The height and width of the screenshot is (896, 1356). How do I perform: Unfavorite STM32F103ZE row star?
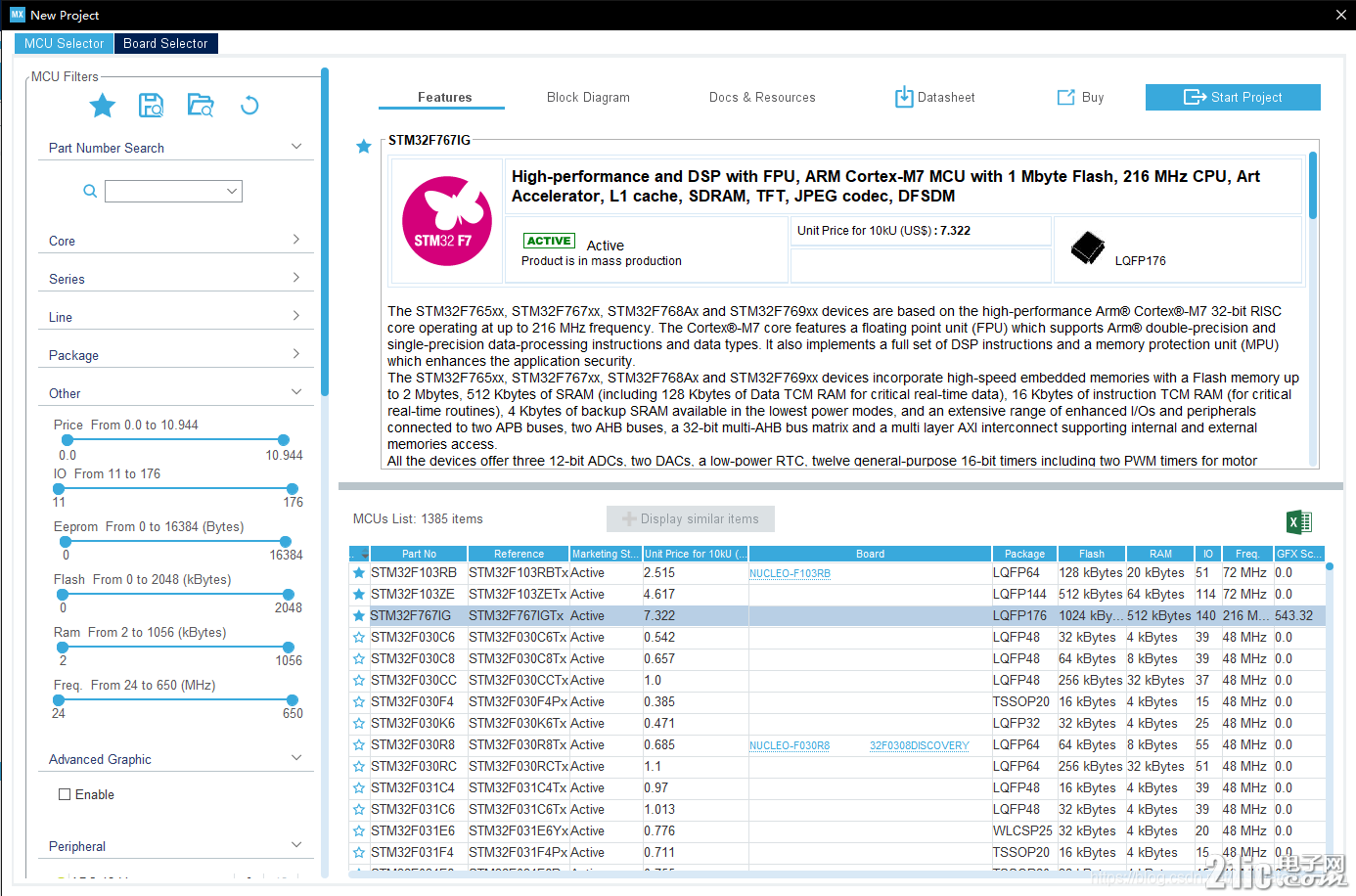359,595
